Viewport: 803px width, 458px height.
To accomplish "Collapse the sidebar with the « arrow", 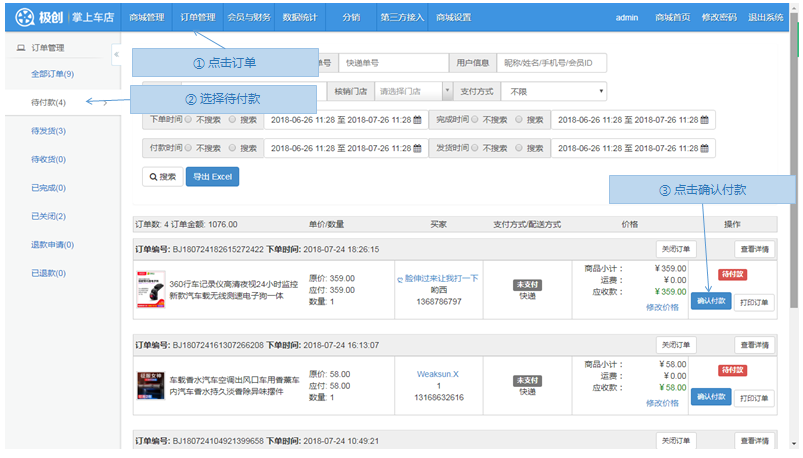I will 116,54.
